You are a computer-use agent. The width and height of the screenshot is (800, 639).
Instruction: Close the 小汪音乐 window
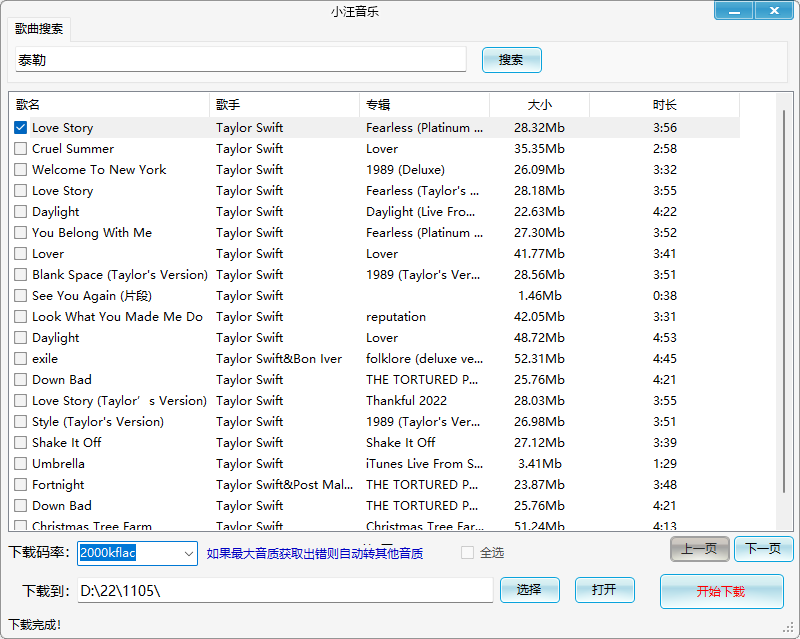pyautogui.click(x=774, y=11)
